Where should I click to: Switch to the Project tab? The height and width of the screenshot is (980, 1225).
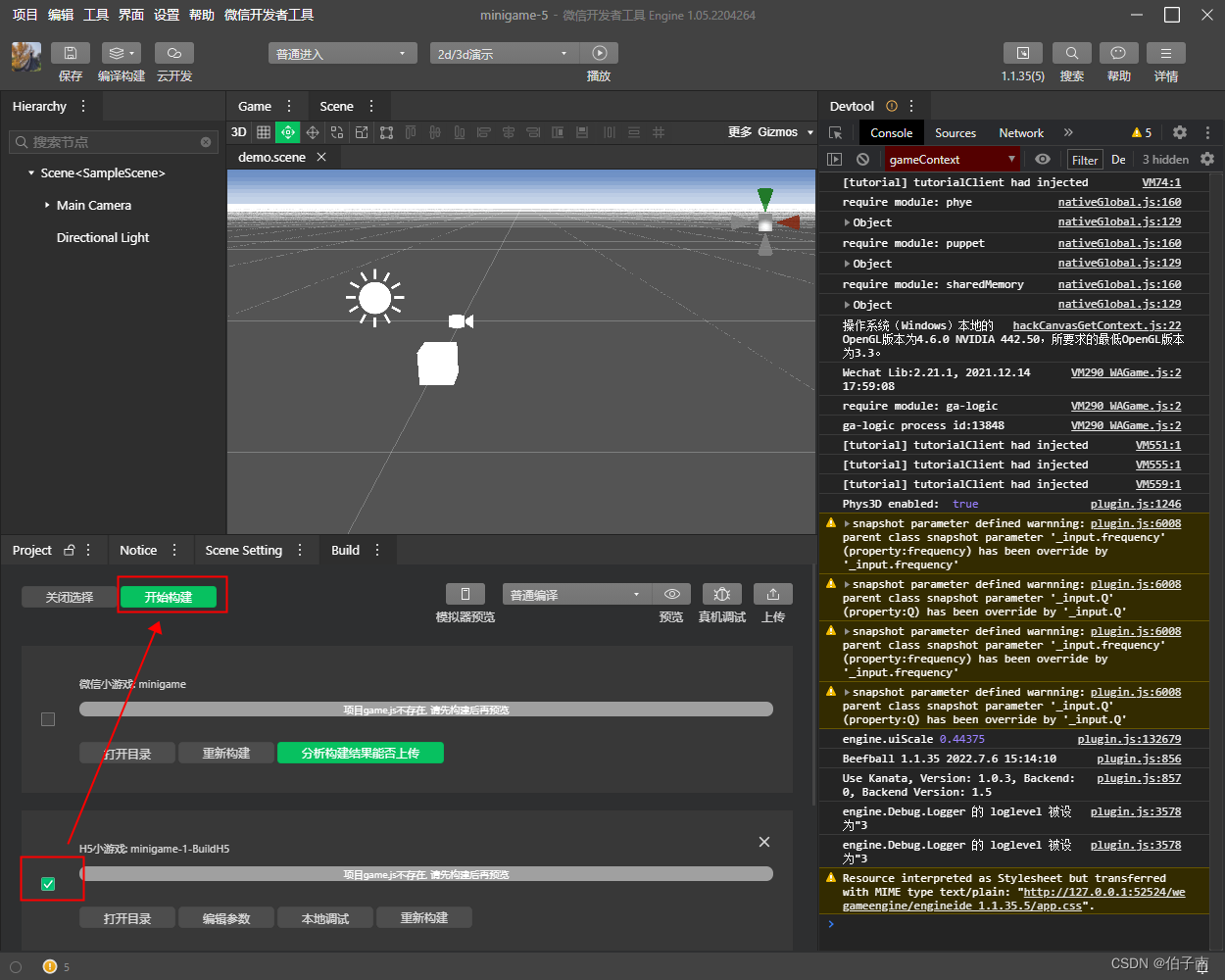(32, 550)
